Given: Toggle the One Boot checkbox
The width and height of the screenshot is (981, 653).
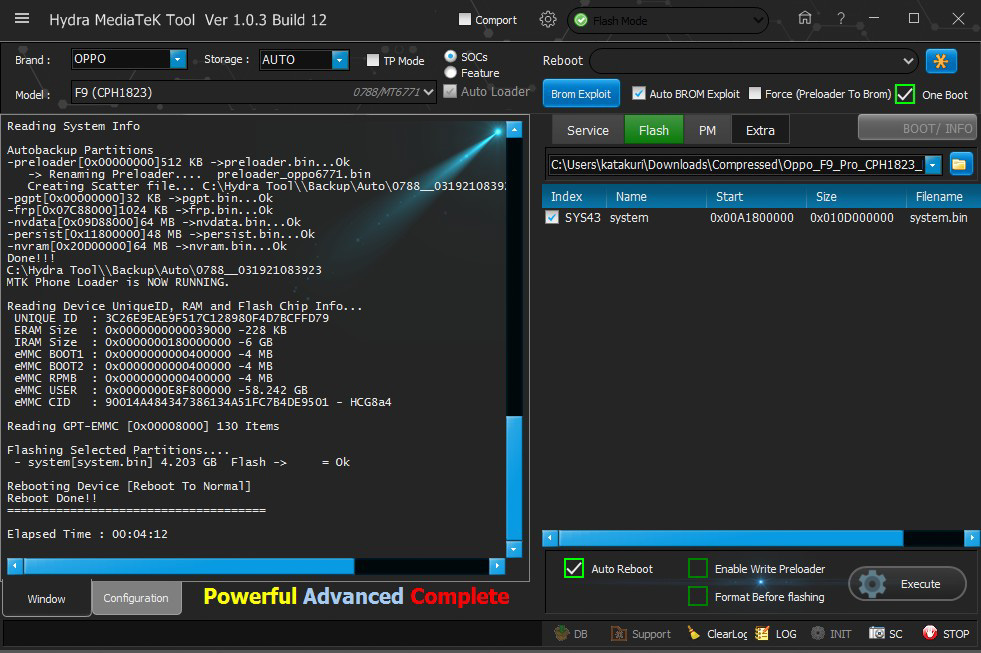Looking at the screenshot, I should [905, 94].
